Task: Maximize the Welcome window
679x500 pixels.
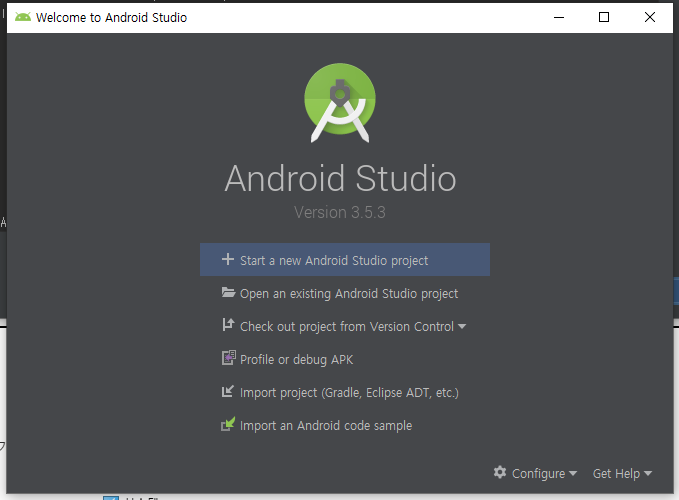Action: (x=604, y=17)
